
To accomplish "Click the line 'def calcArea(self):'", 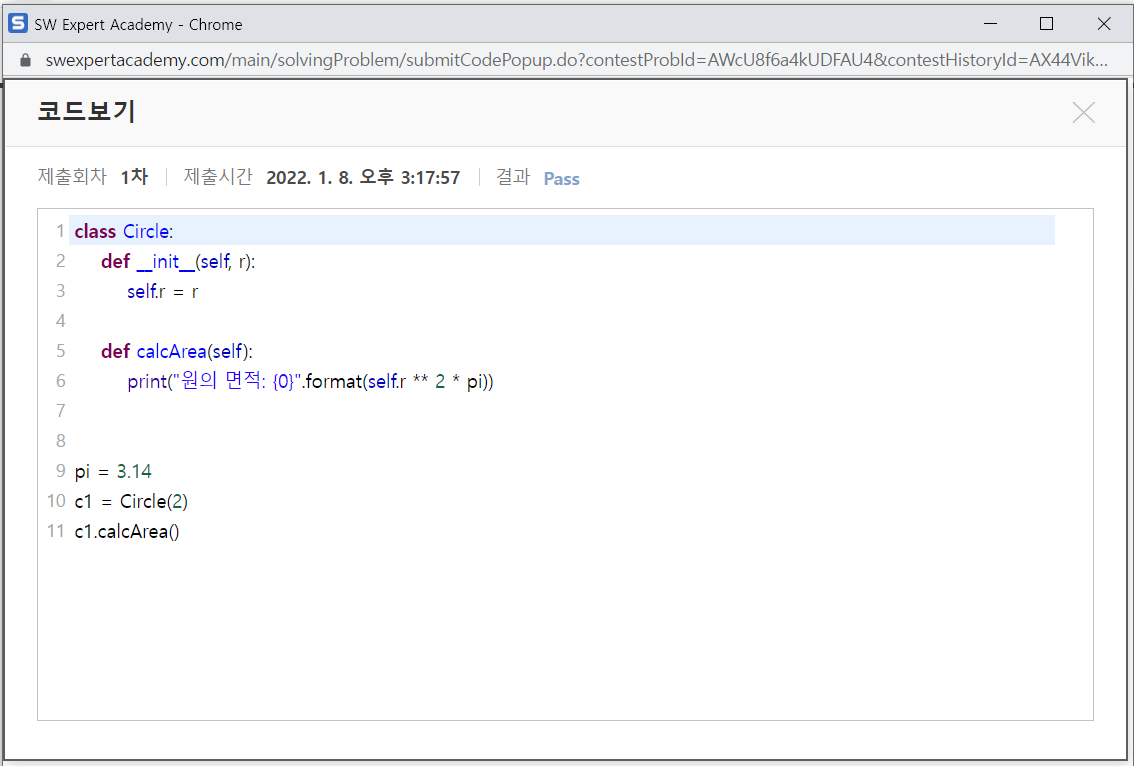I will (x=177, y=352).
